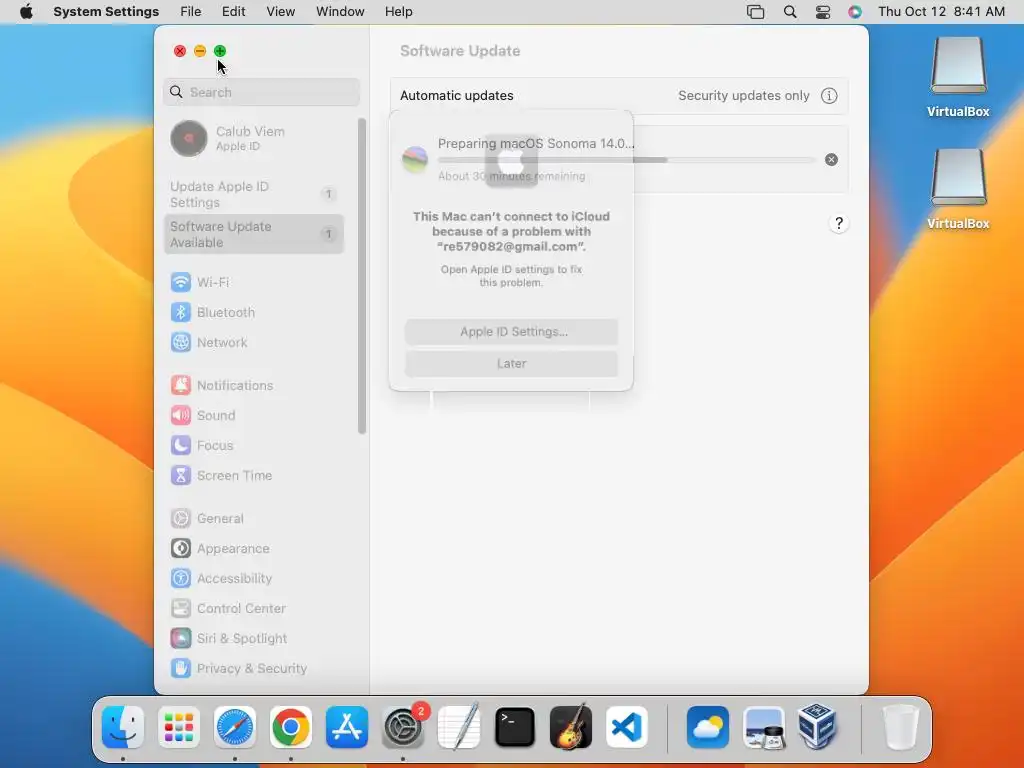Open the Window menu

(340, 12)
